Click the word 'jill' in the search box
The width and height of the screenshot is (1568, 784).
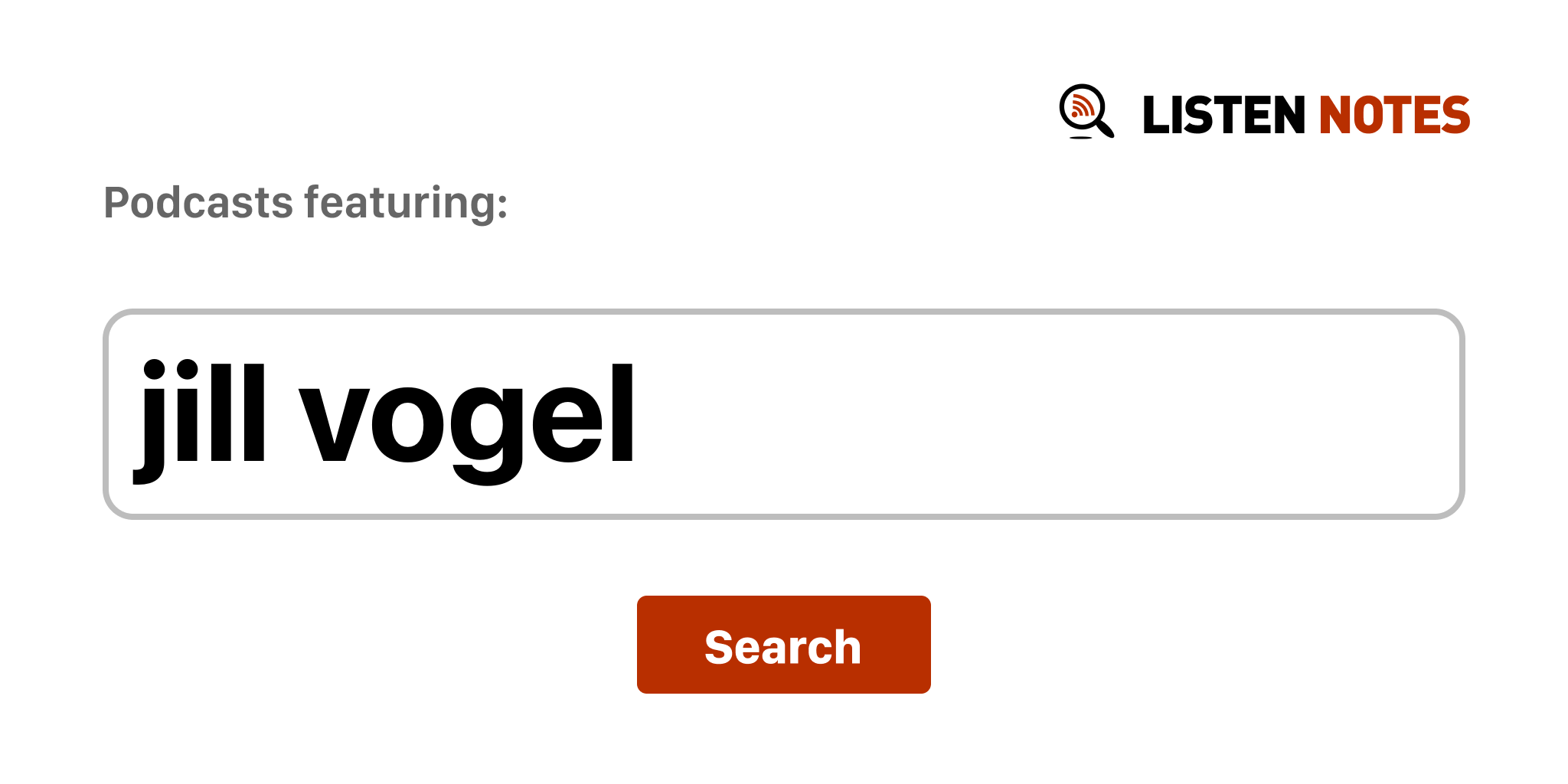(201, 421)
